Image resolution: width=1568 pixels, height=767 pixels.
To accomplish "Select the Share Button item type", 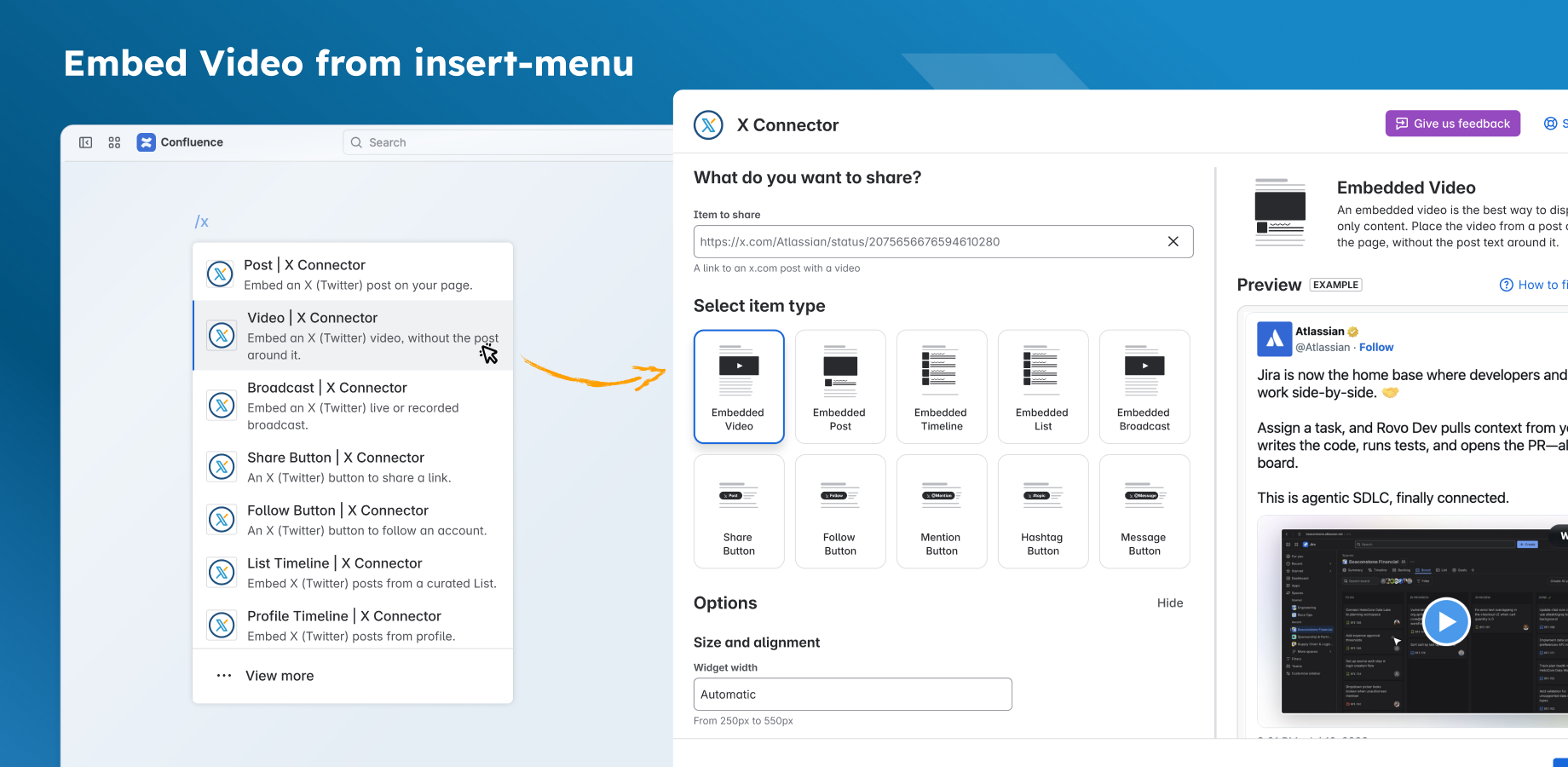I will [739, 511].
